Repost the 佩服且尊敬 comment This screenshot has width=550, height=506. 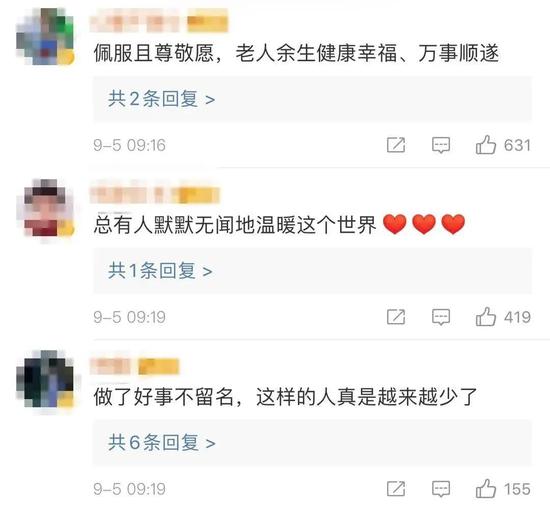pyautogui.click(x=396, y=145)
